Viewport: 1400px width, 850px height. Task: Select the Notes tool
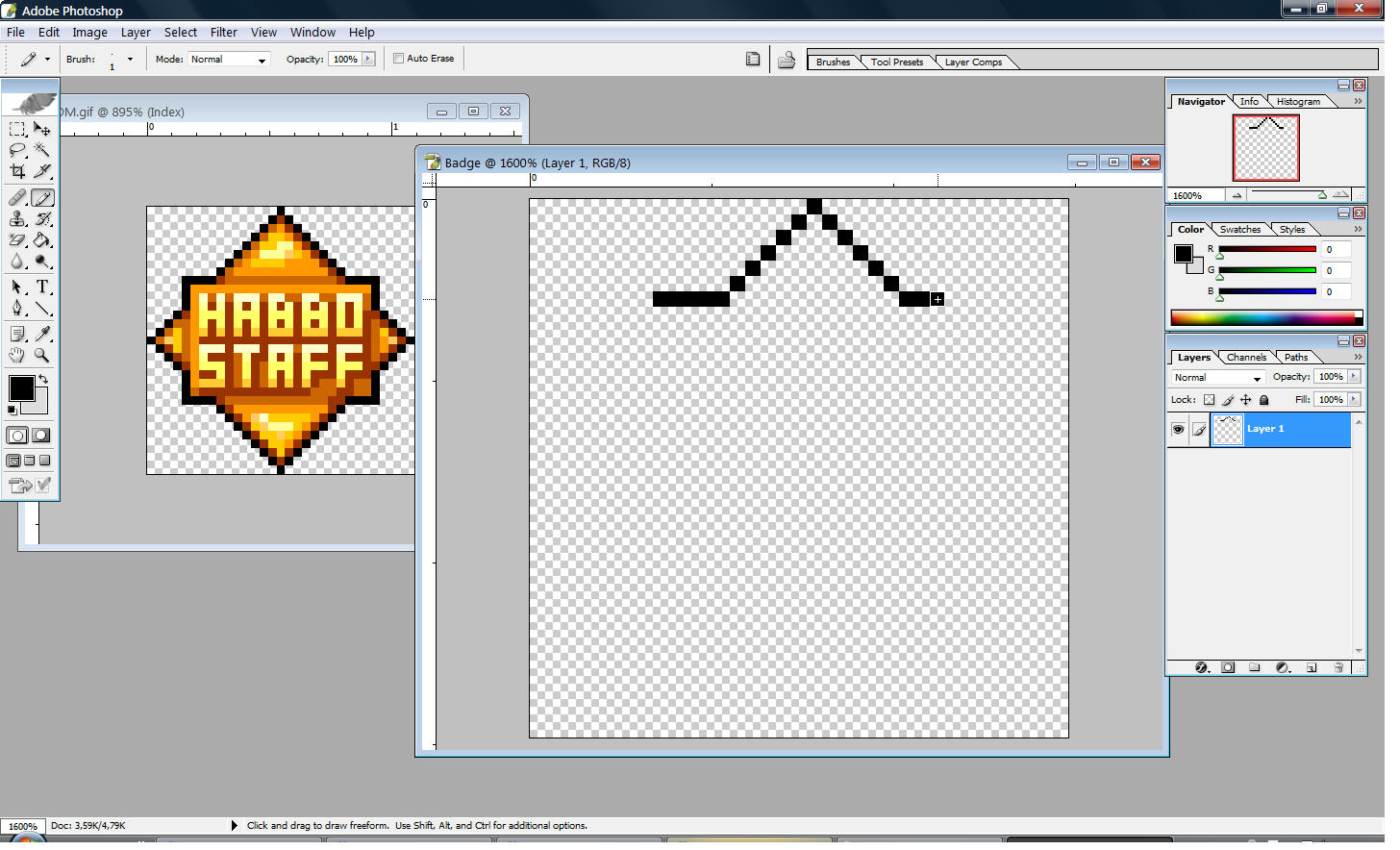pyautogui.click(x=17, y=334)
